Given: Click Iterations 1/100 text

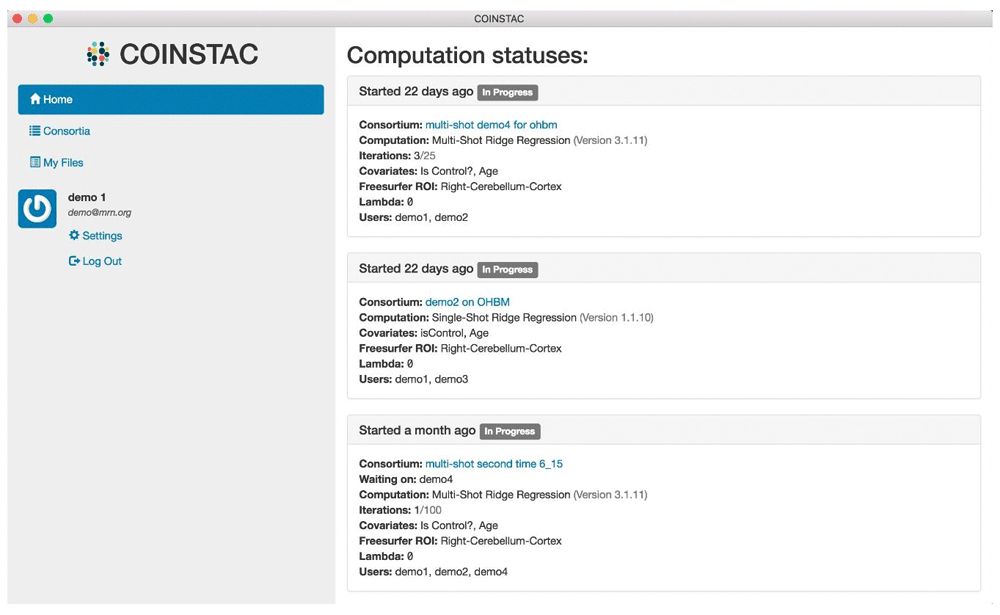Looking at the screenshot, I should (x=400, y=510).
